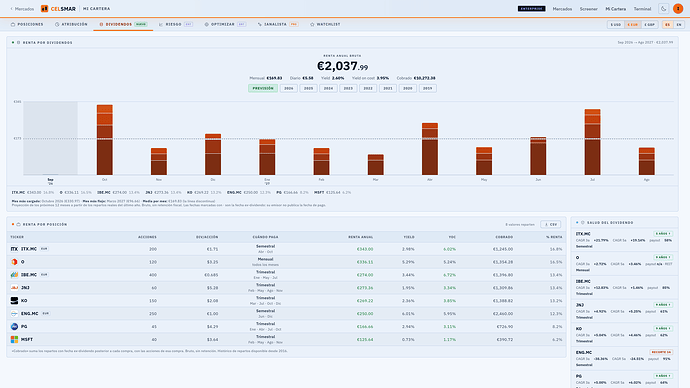Click the October dividend bar
690x388 pixels.
point(105,140)
